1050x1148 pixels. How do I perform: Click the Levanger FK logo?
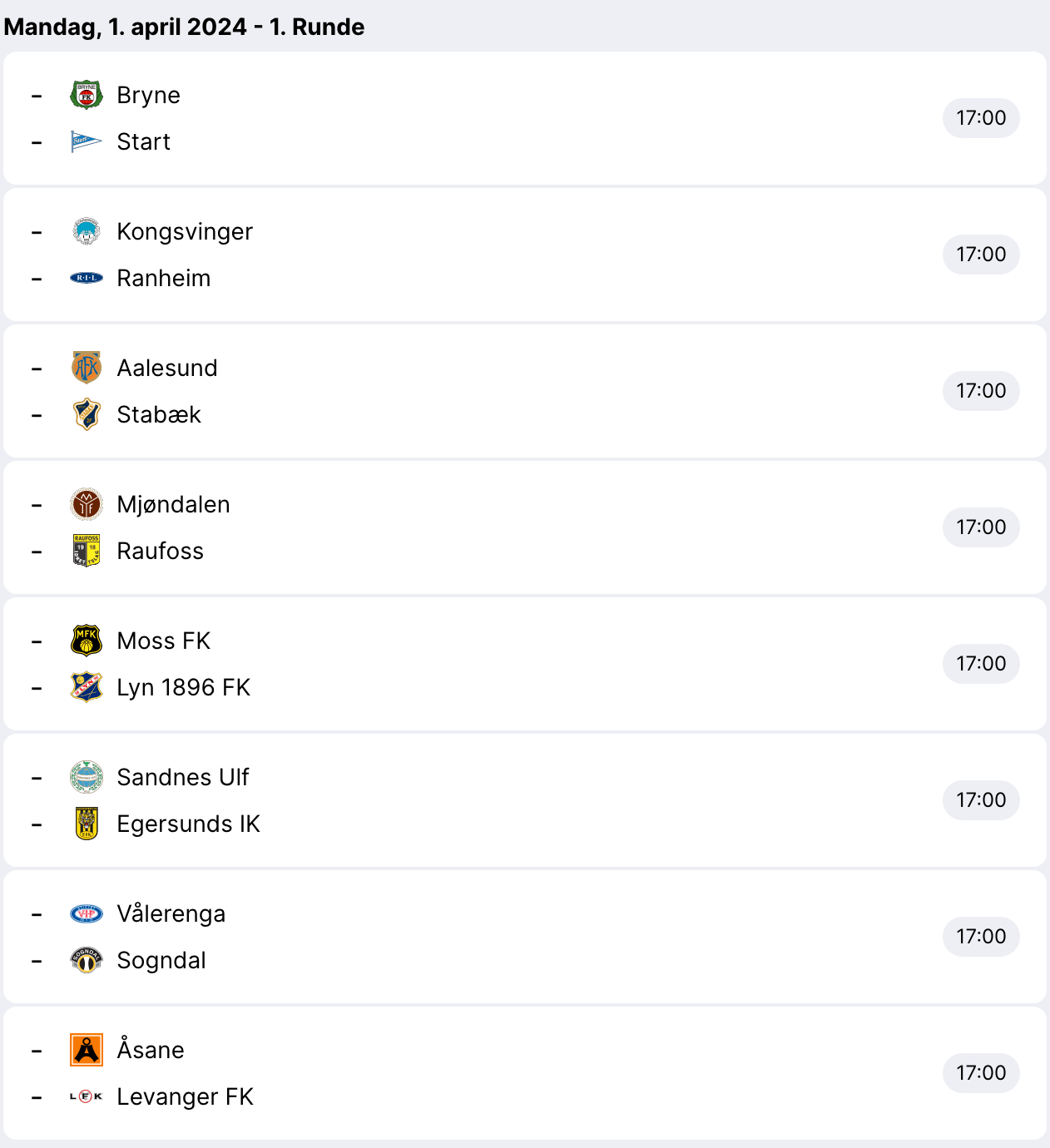tap(87, 1096)
